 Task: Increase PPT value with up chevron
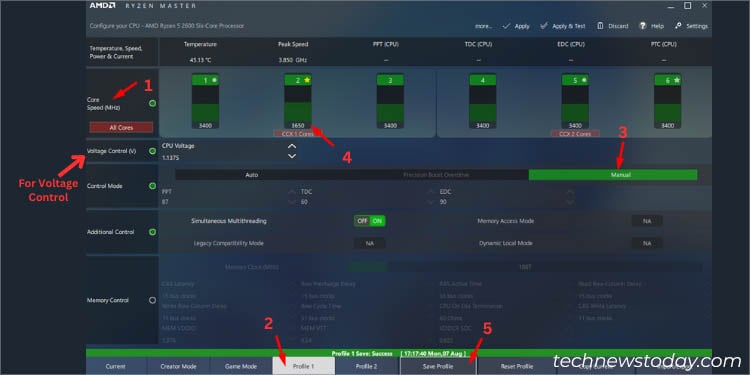[x=292, y=192]
